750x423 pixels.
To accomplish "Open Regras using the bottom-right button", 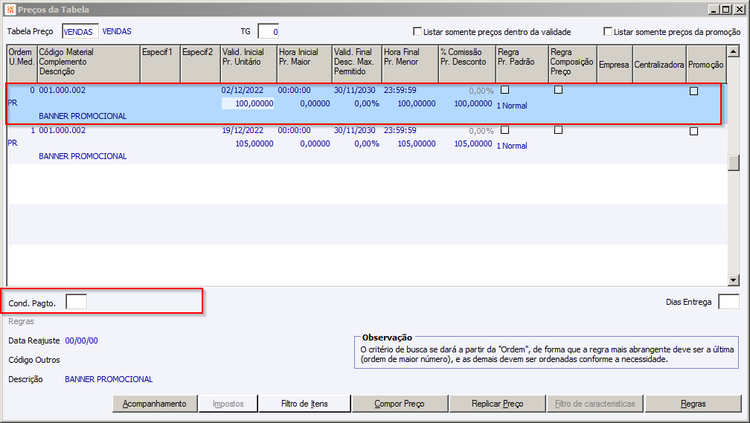I will (x=693, y=404).
